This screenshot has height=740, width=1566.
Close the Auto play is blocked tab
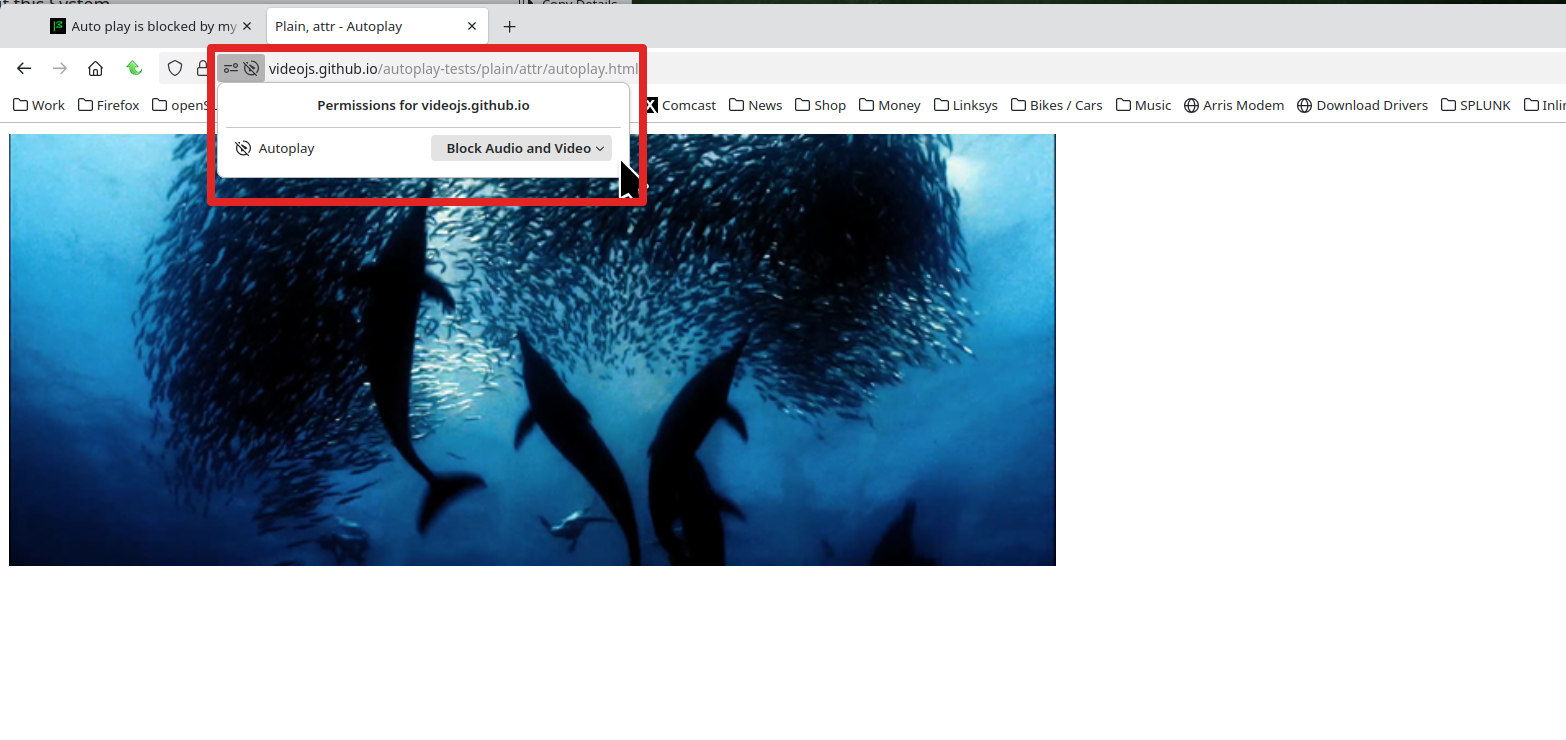(x=247, y=27)
